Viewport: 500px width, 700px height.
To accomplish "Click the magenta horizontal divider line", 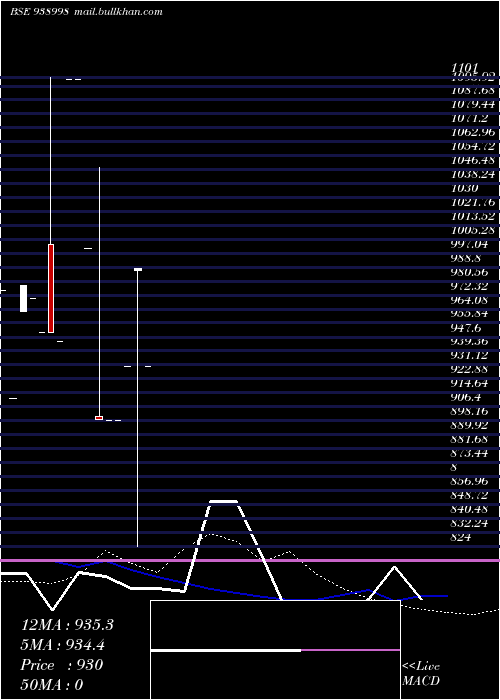I will pos(250,560).
